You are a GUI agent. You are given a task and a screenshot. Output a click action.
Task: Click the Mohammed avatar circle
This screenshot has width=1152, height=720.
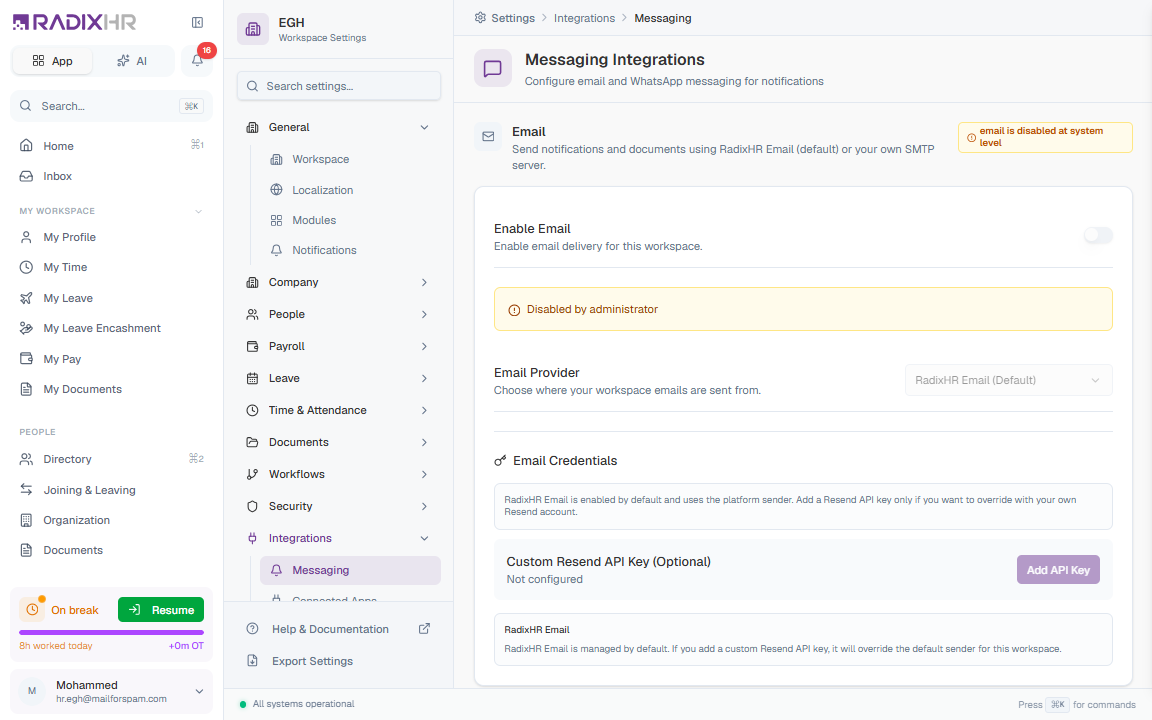pos(32,691)
